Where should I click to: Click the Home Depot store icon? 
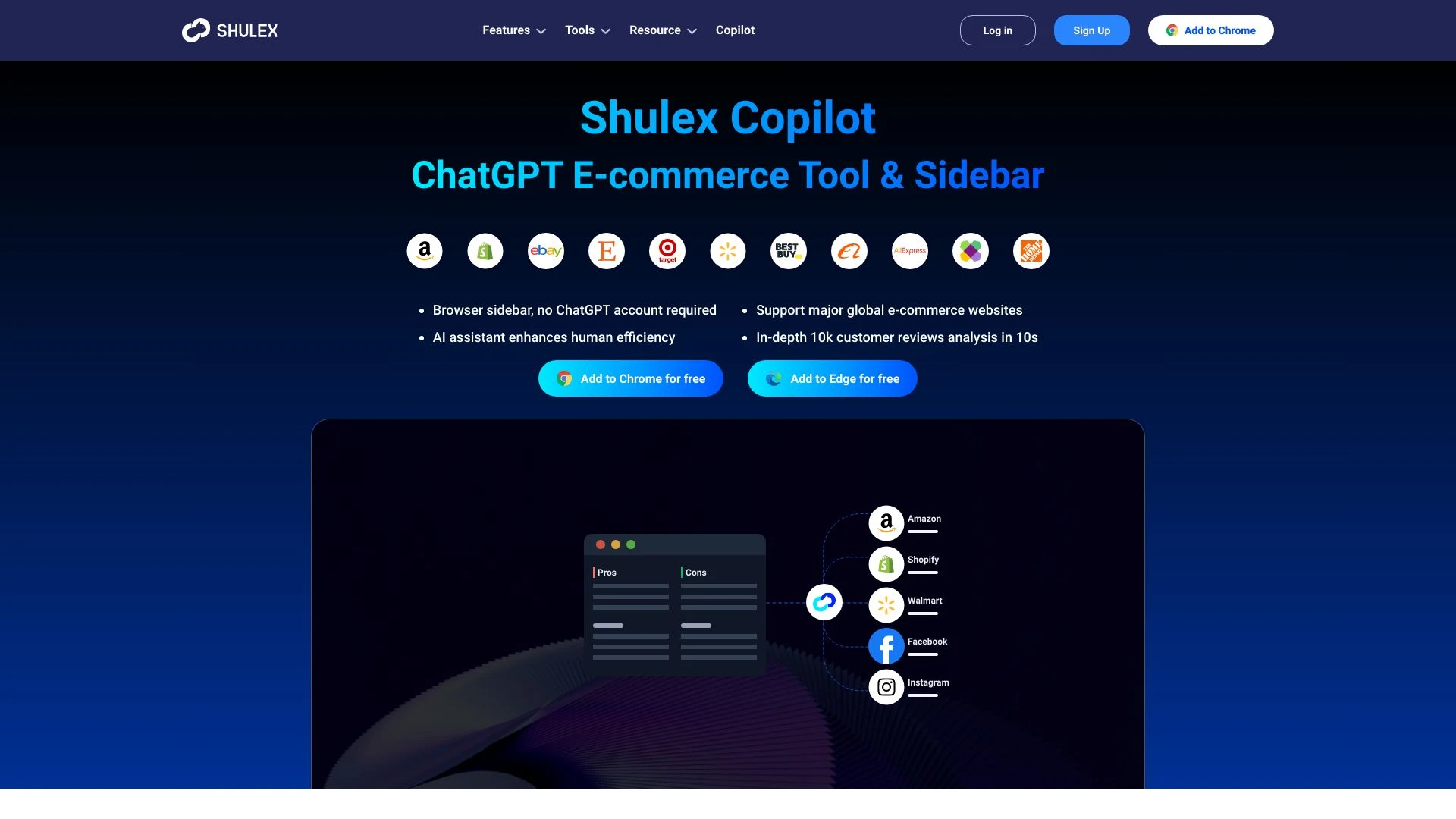point(1031,251)
